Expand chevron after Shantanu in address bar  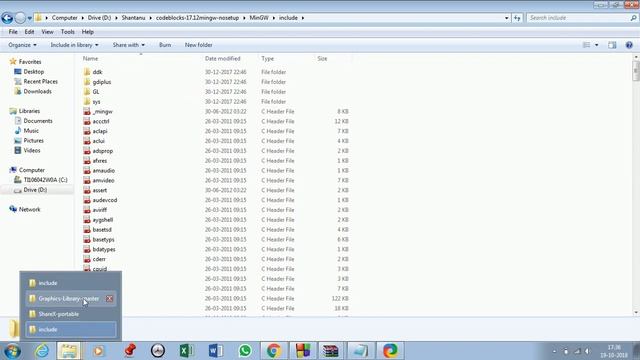tap(151, 18)
